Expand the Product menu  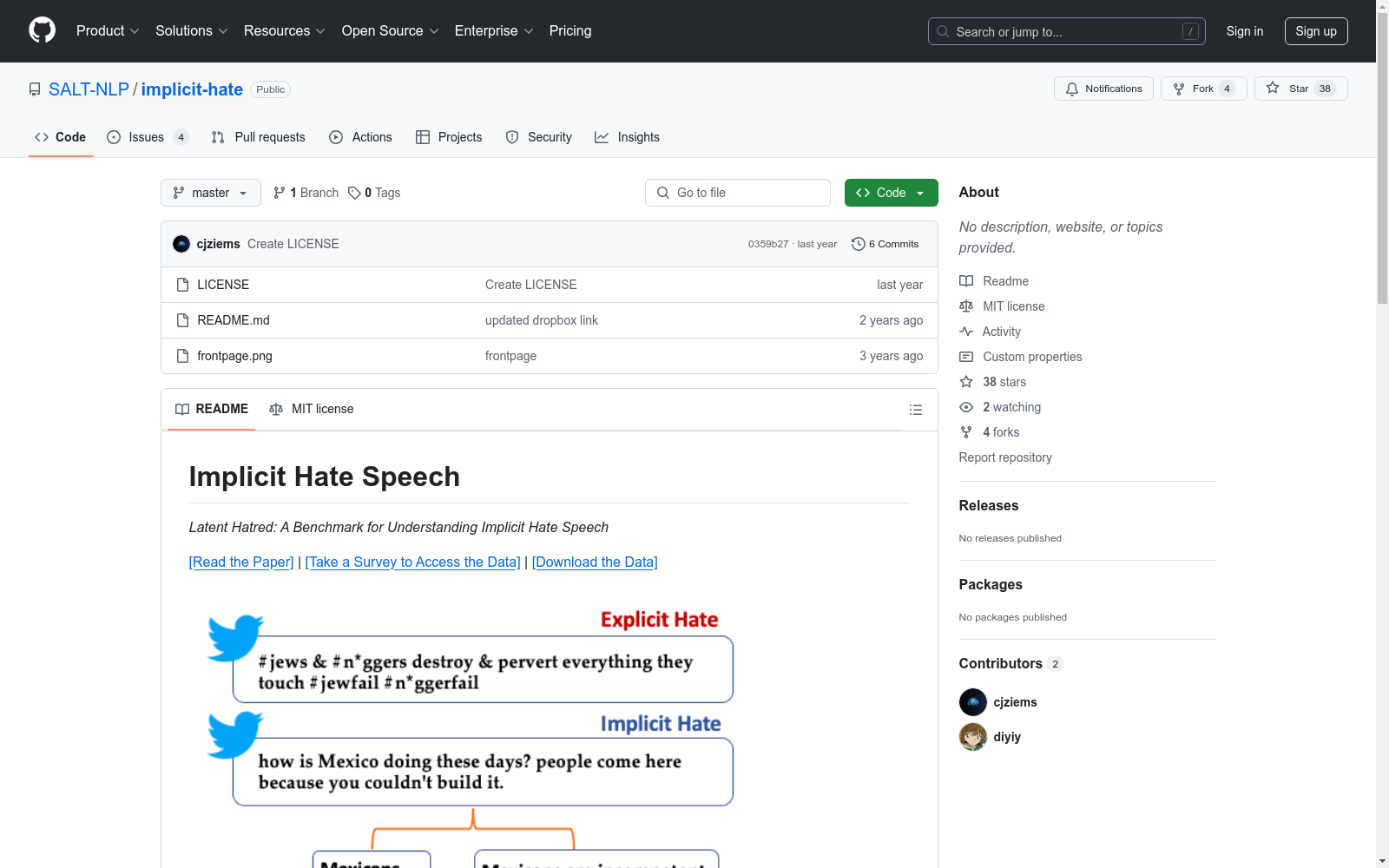coord(108,31)
